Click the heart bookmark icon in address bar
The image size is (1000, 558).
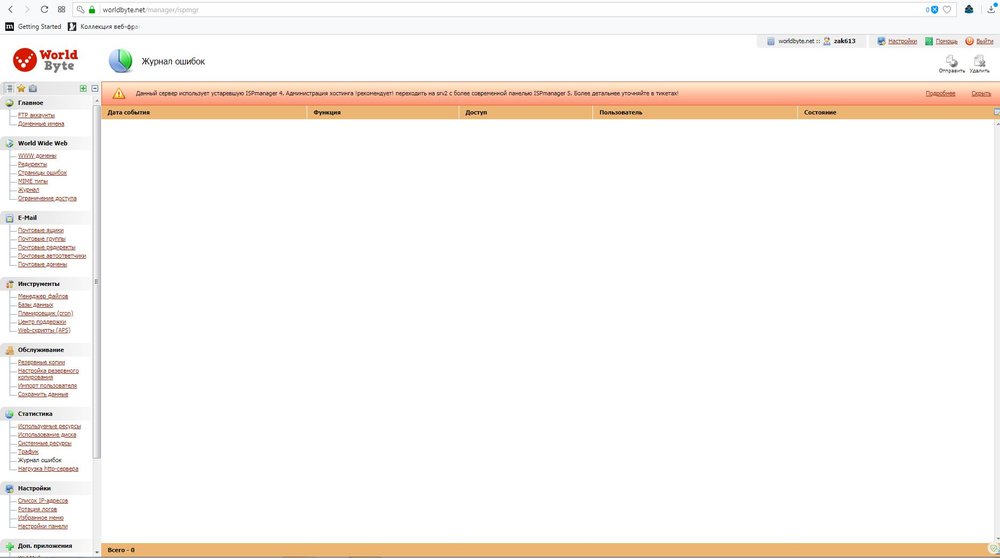coord(946,9)
